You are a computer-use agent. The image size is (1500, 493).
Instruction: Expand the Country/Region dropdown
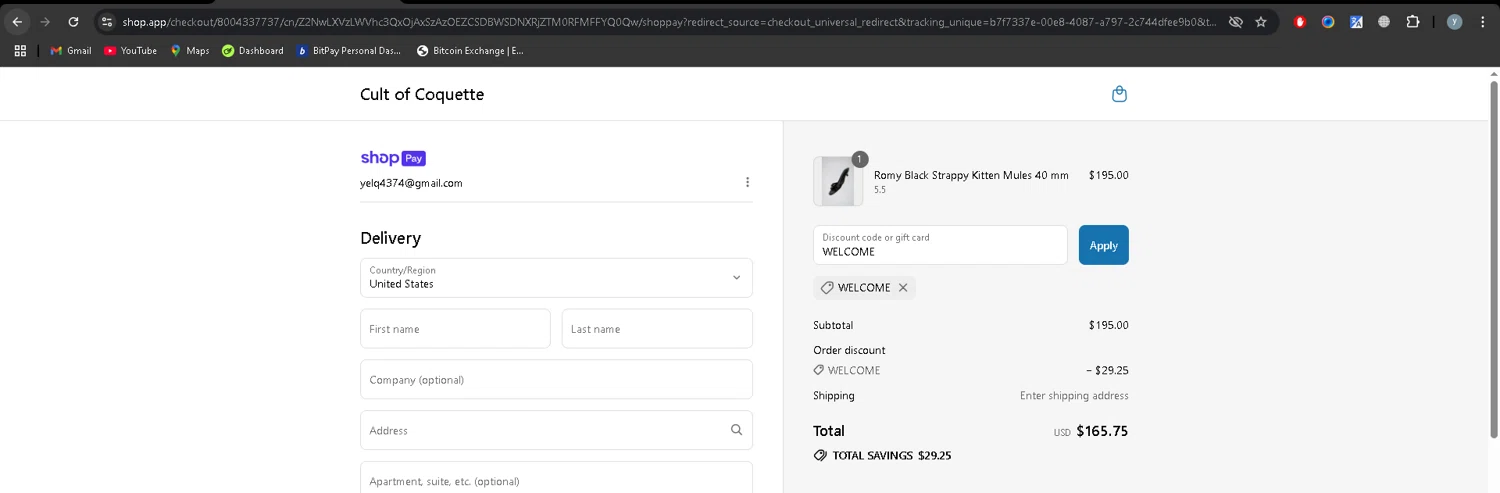556,277
